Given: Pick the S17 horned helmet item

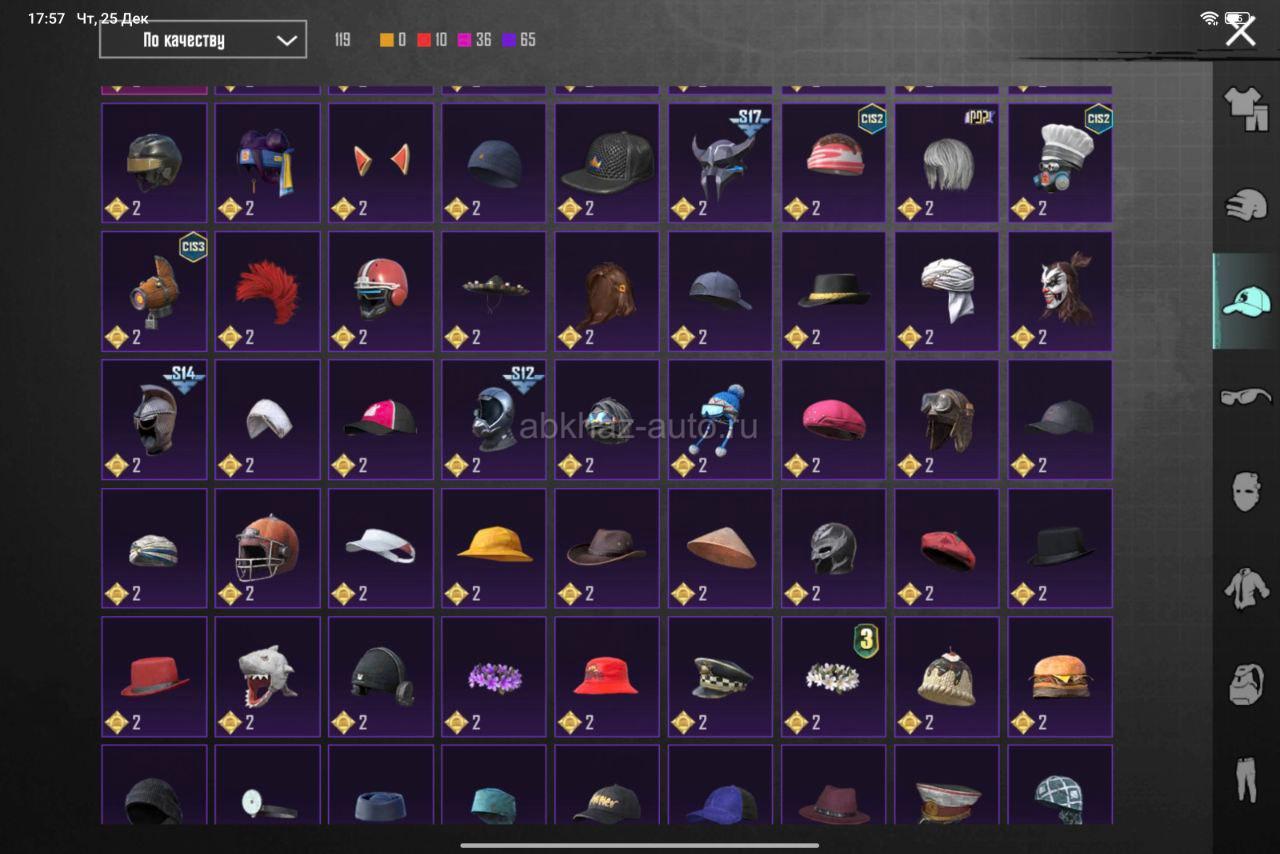Looking at the screenshot, I should click(x=720, y=163).
